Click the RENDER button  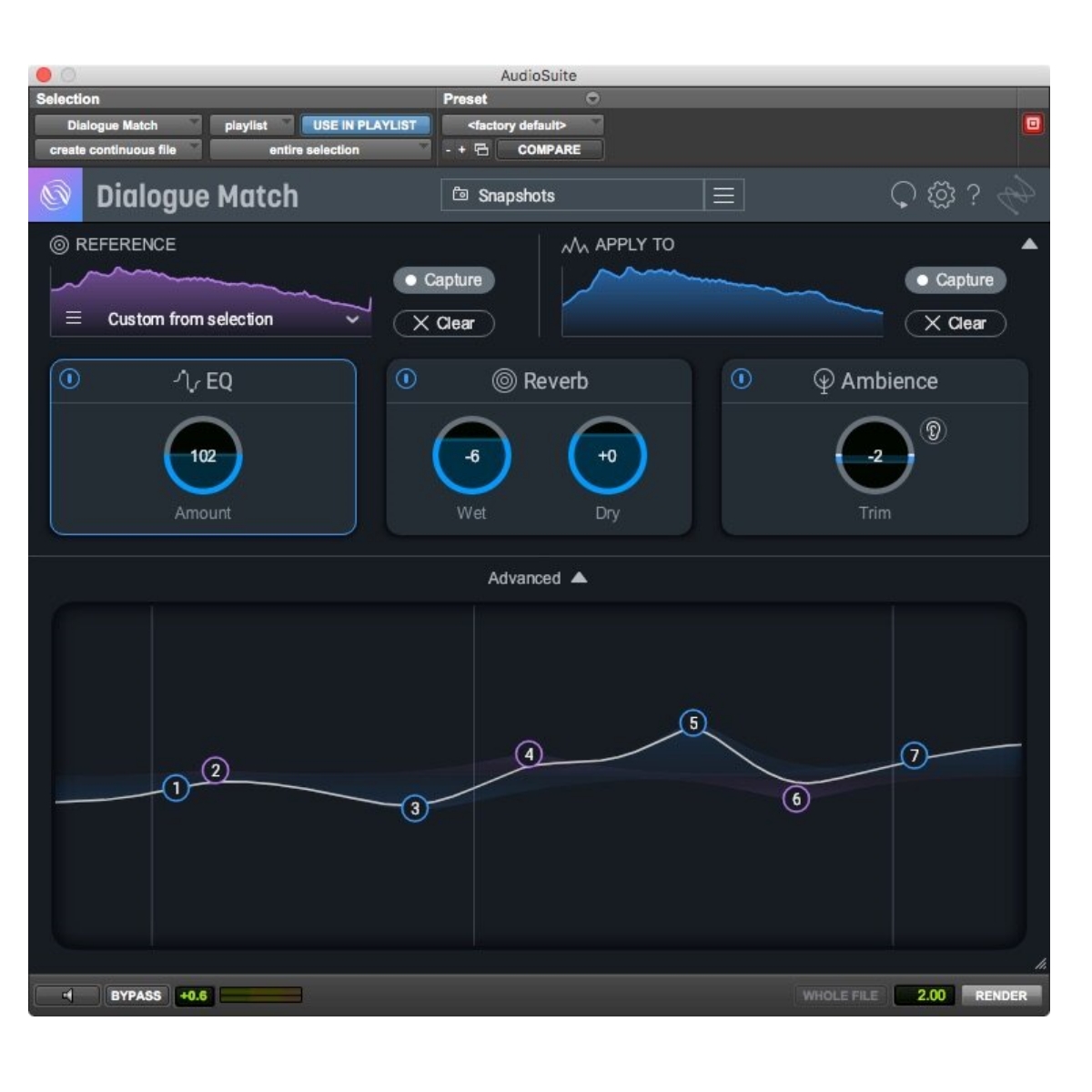pos(1001,996)
